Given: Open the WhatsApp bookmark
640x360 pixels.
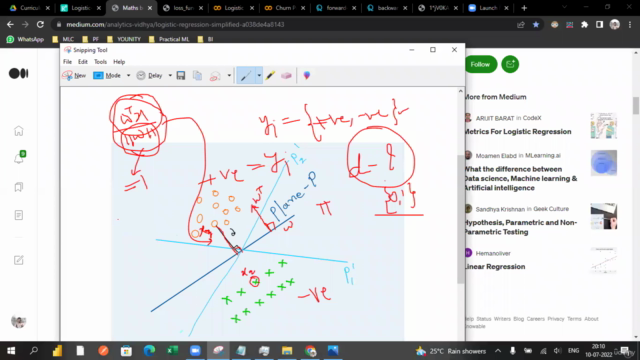Looking at the screenshot, I should pos(25,39).
